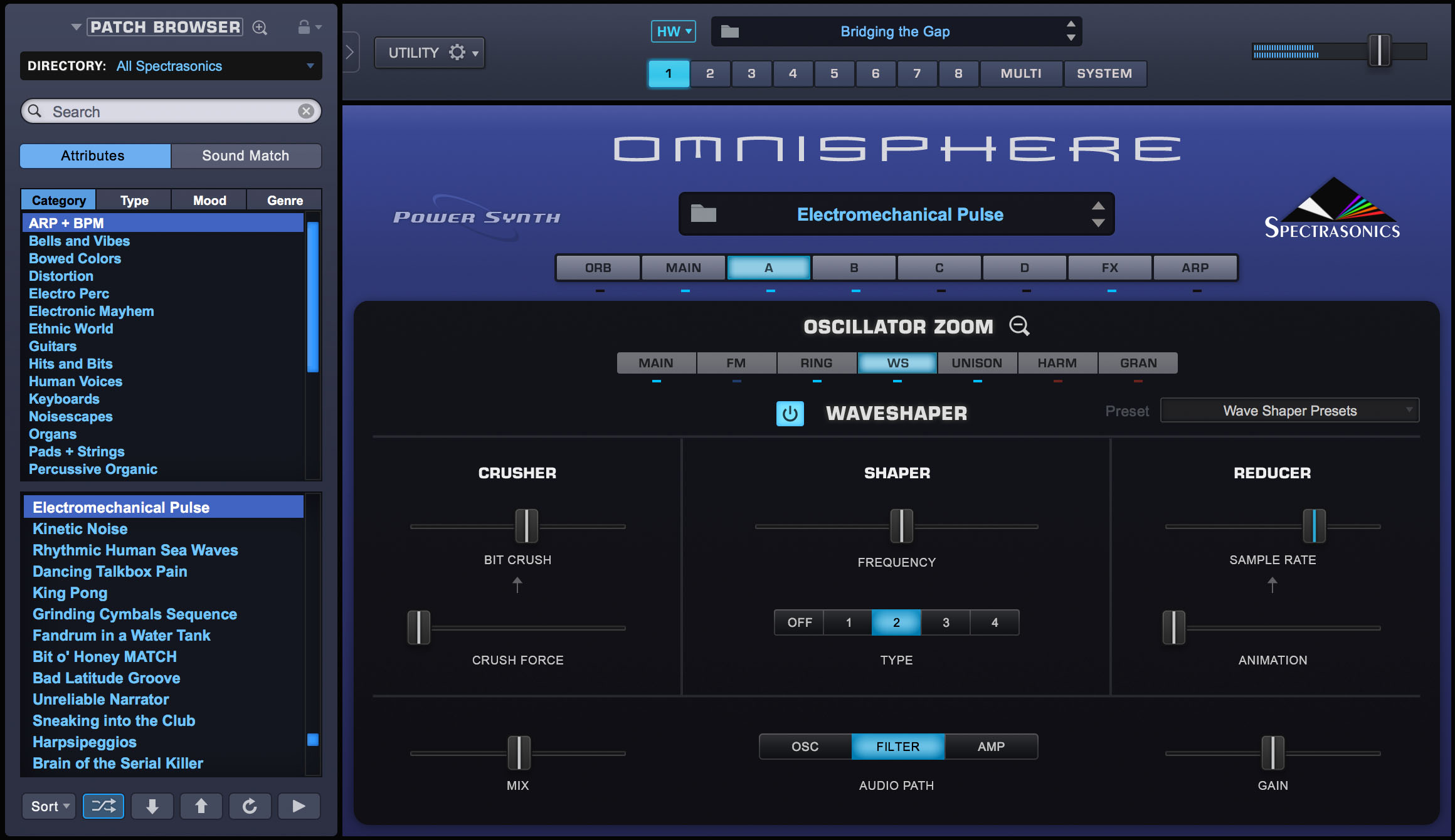Click the Patch Browser zoom magnifier icon
1455x840 pixels.
[x=260, y=28]
